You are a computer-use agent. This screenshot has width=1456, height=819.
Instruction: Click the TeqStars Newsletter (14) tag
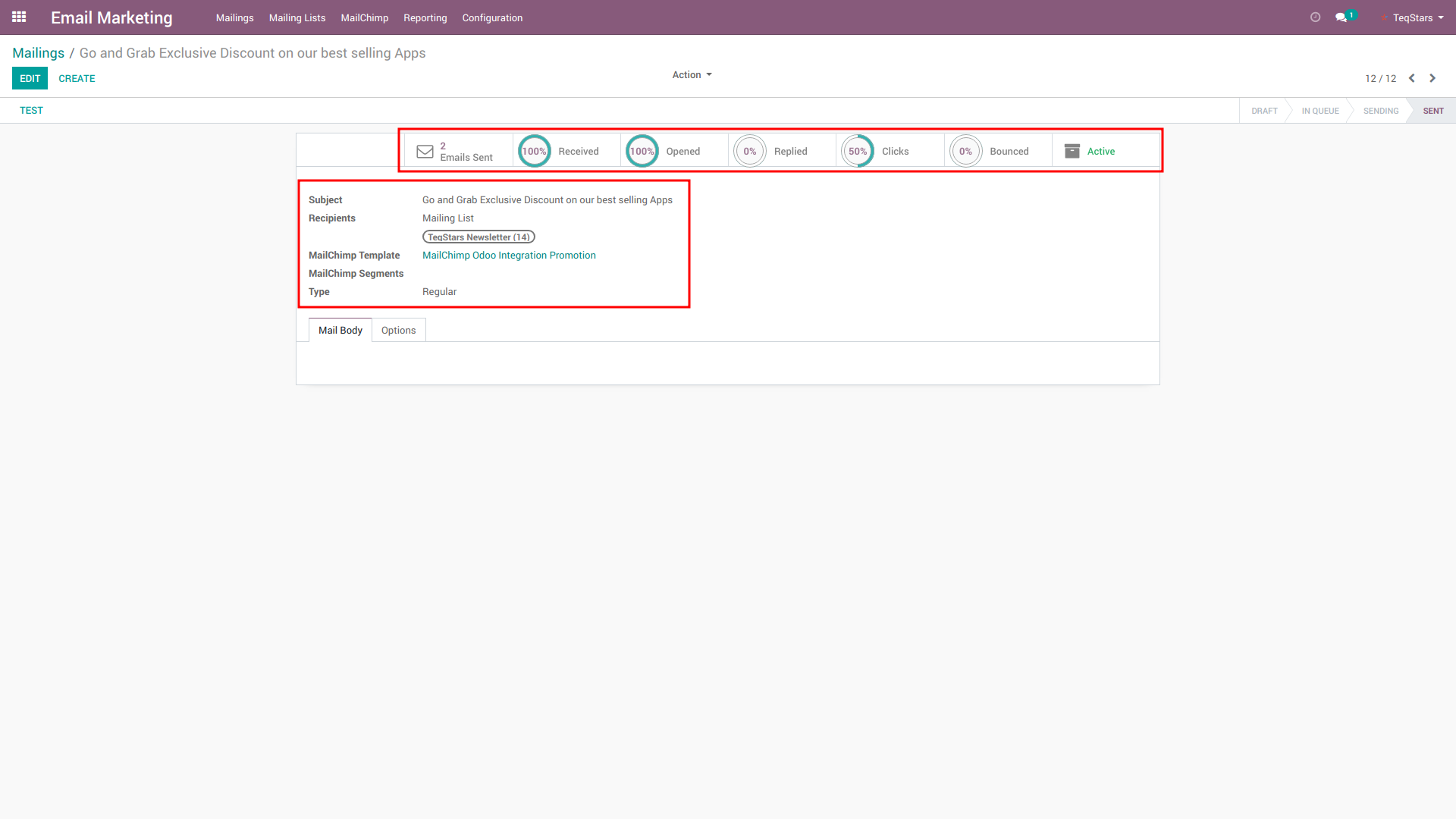click(479, 237)
